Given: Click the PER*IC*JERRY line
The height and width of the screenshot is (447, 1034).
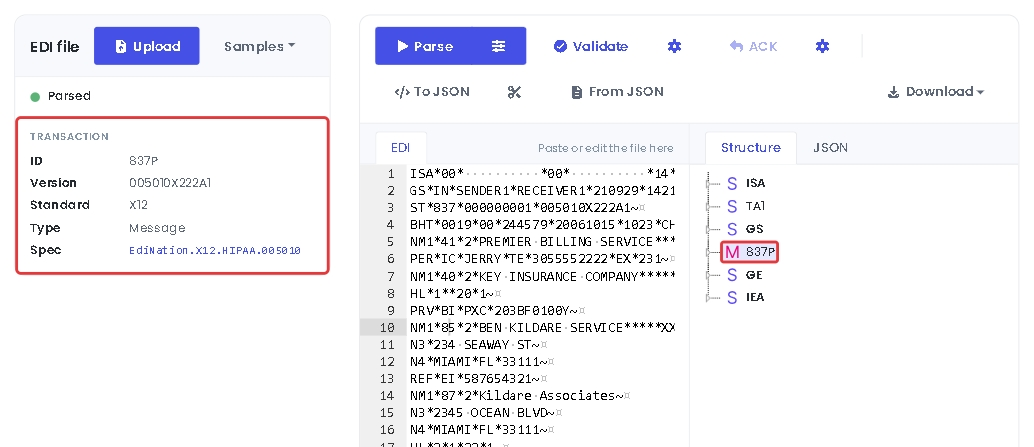Looking at the screenshot, I should [542, 259].
